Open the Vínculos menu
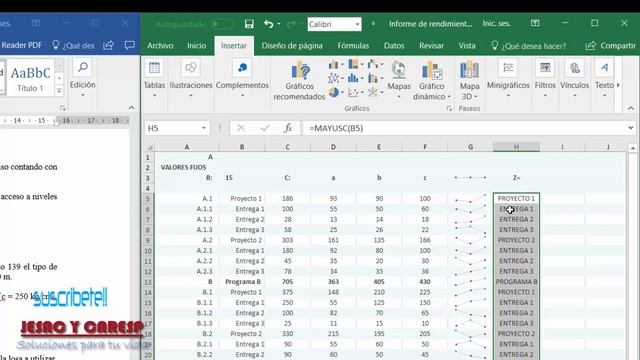 [x=574, y=79]
